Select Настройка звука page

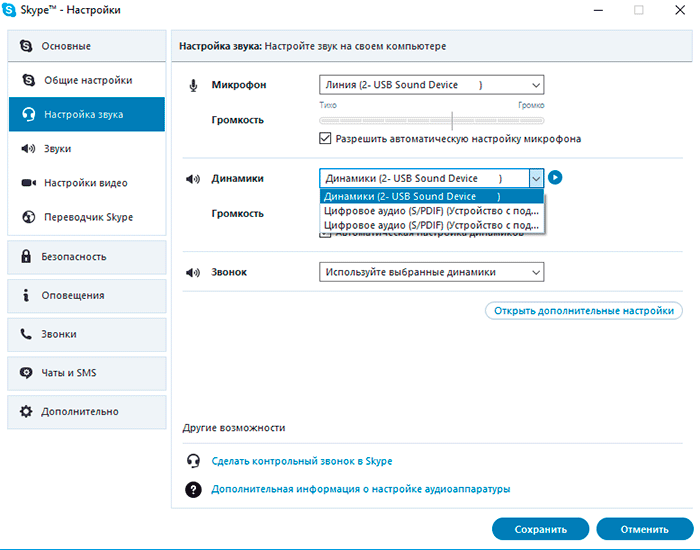[87, 114]
